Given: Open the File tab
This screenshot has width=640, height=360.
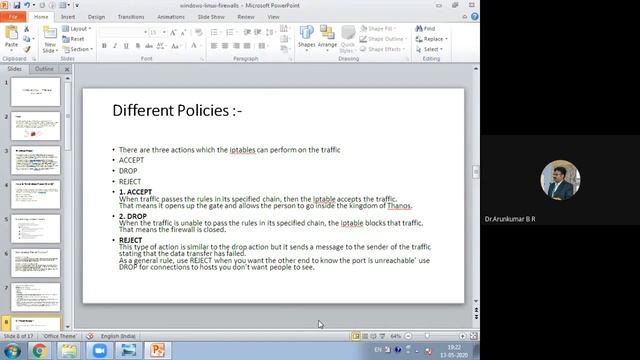Looking at the screenshot, I should click(13, 17).
